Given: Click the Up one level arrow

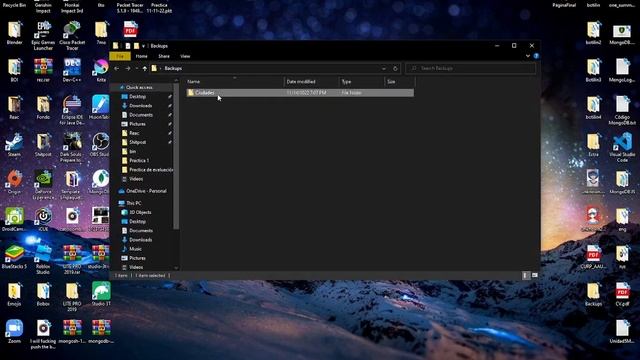Looking at the screenshot, I should (x=144, y=69).
